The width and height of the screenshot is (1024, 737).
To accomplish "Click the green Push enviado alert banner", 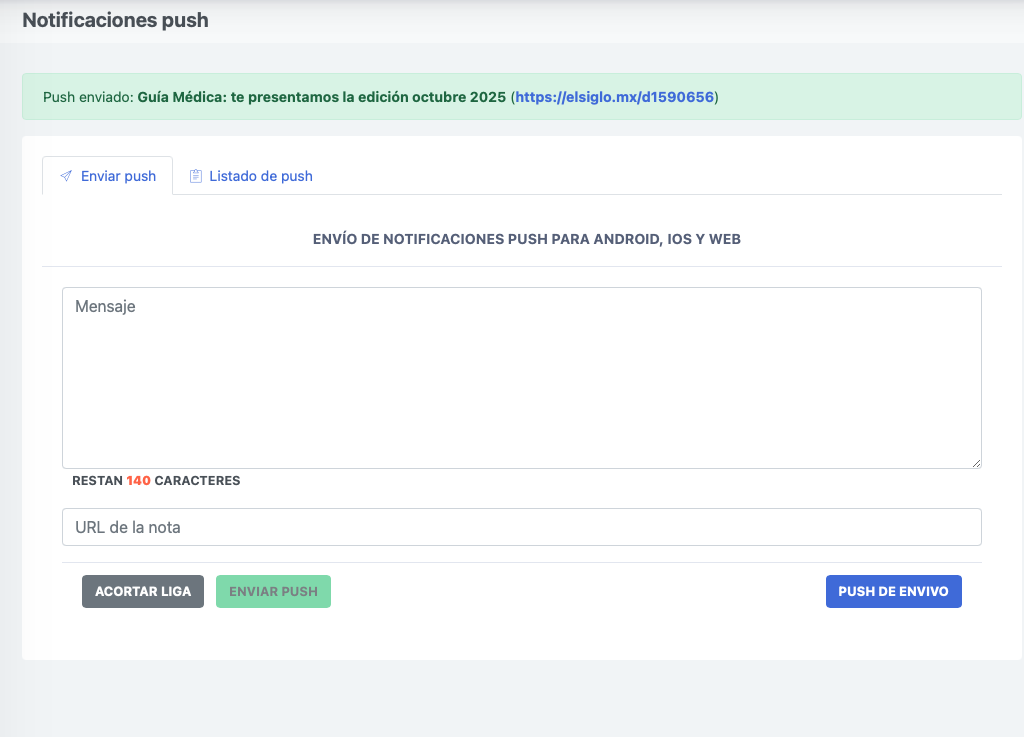I will point(850,97).
